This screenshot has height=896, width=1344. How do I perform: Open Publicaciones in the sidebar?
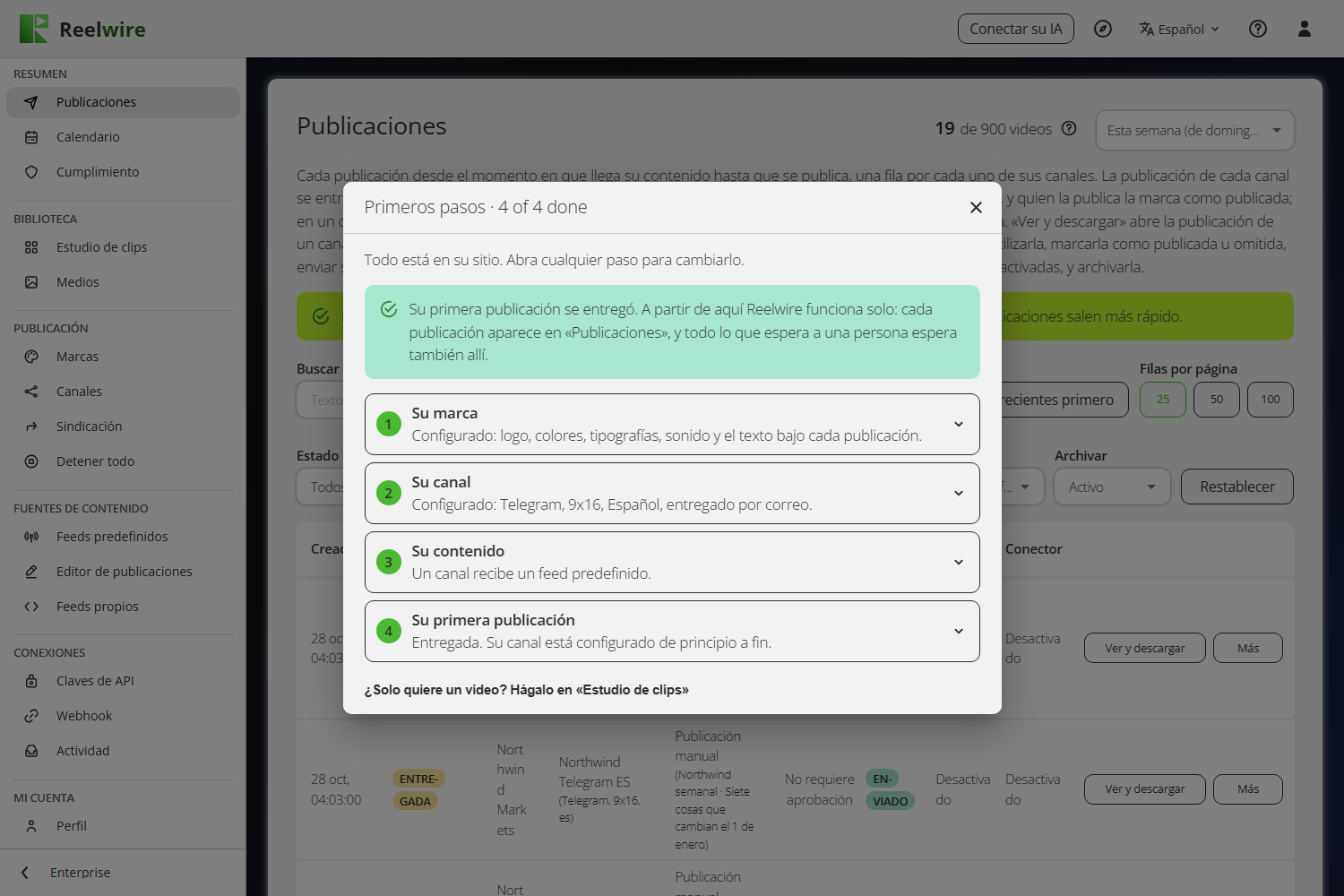tap(123, 102)
